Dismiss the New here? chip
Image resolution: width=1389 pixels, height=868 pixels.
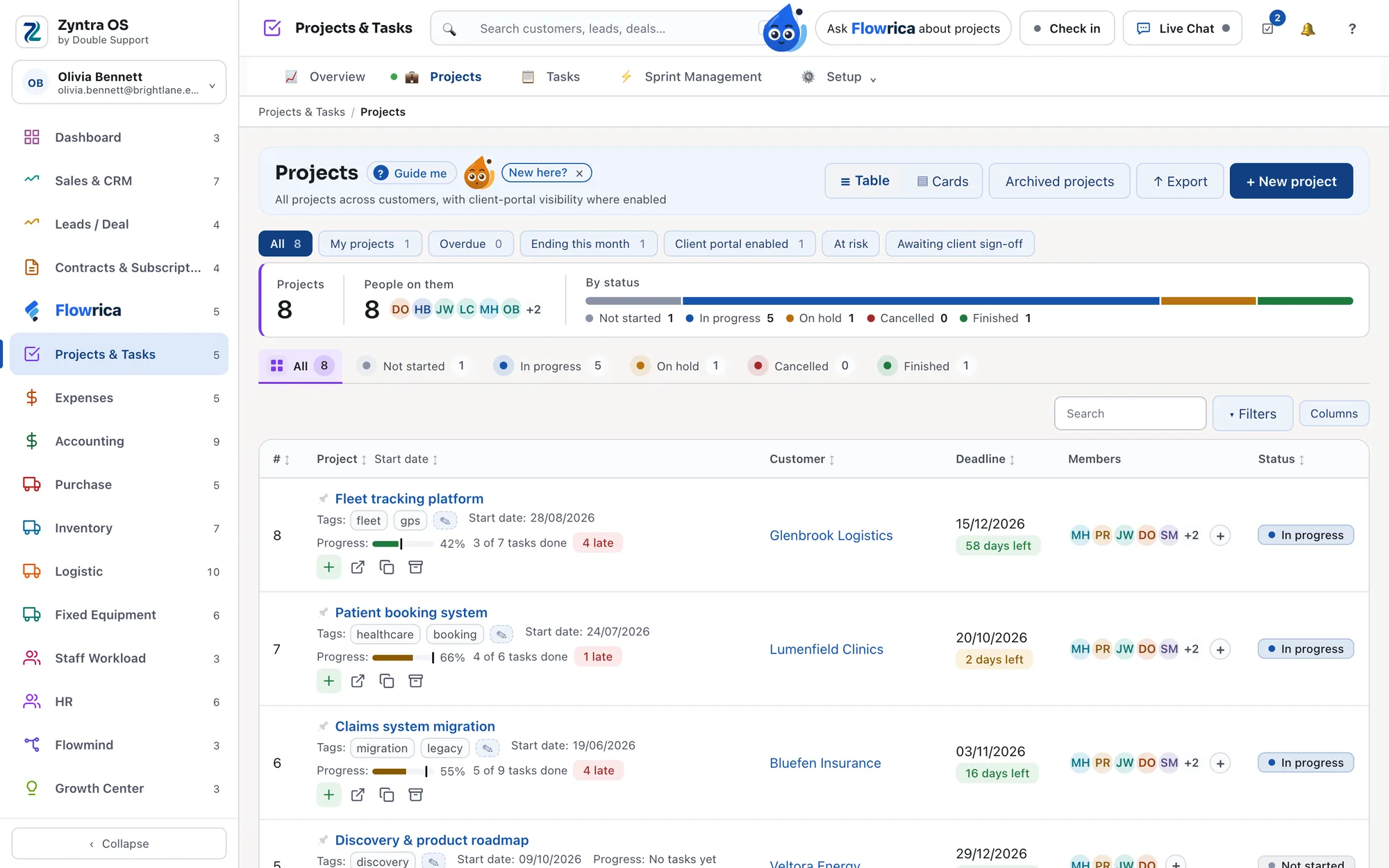point(579,174)
